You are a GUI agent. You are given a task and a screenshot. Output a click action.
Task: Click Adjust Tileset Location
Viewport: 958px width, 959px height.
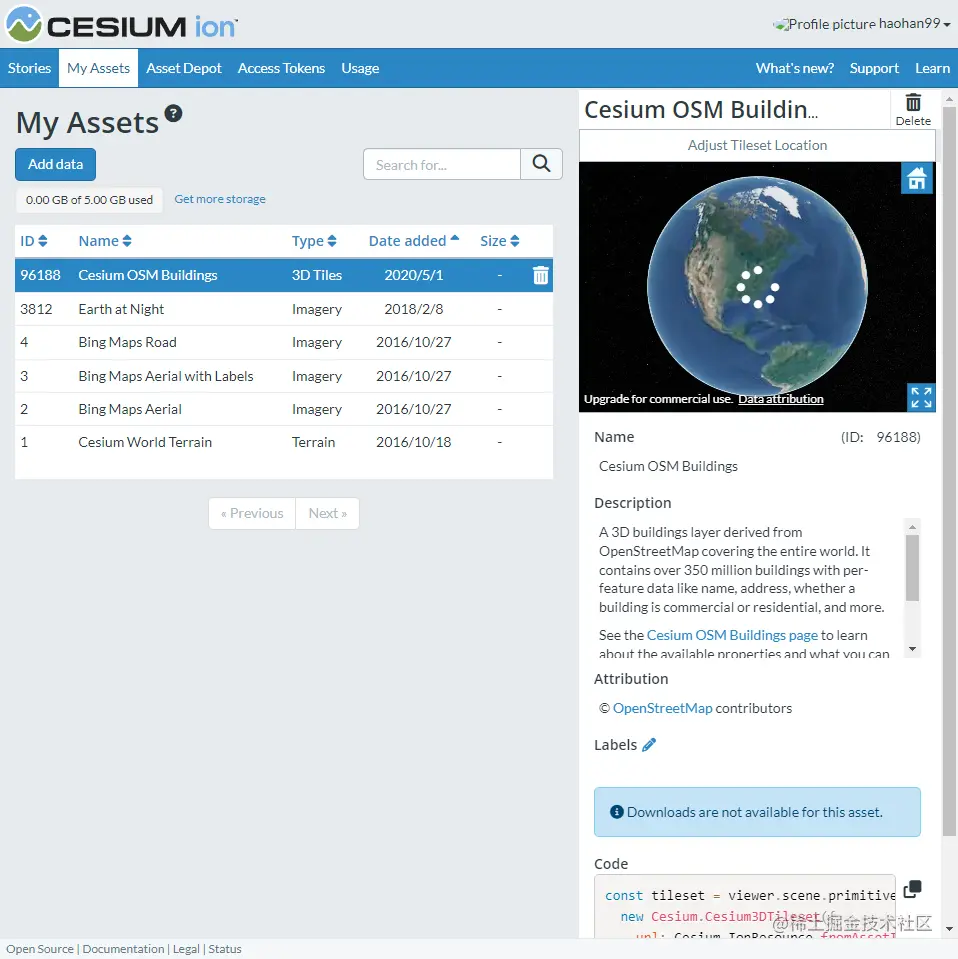point(757,145)
